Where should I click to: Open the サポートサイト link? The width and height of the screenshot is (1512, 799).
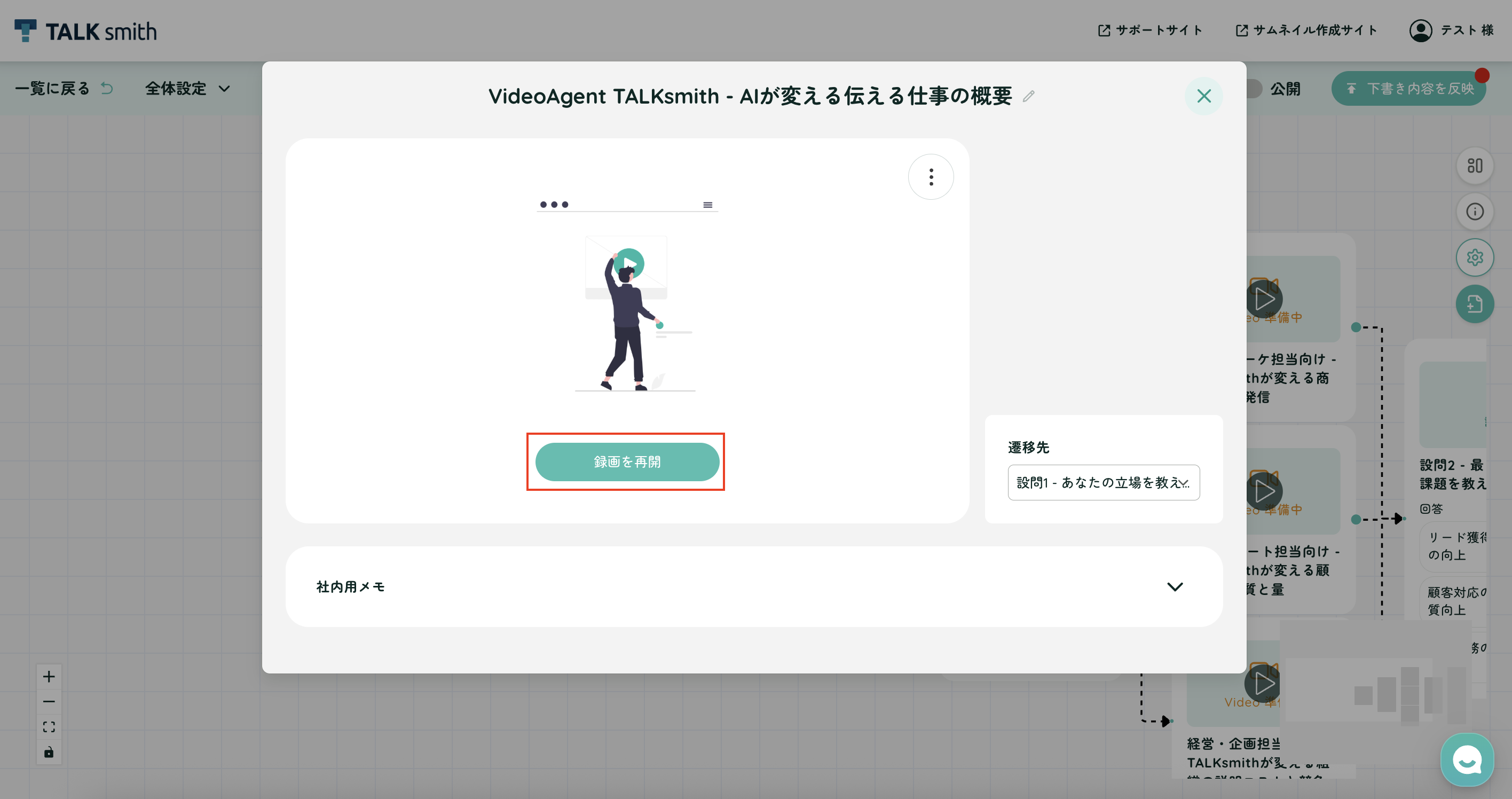click(1150, 30)
